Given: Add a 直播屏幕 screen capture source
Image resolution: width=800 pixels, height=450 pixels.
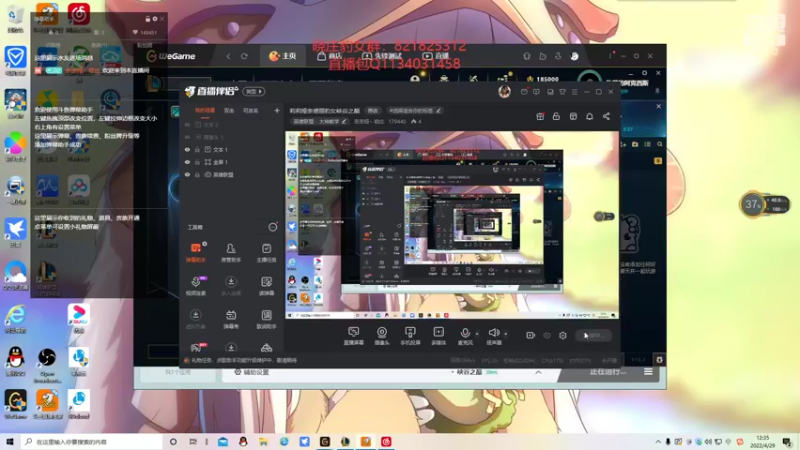Looking at the screenshot, I should [354, 336].
